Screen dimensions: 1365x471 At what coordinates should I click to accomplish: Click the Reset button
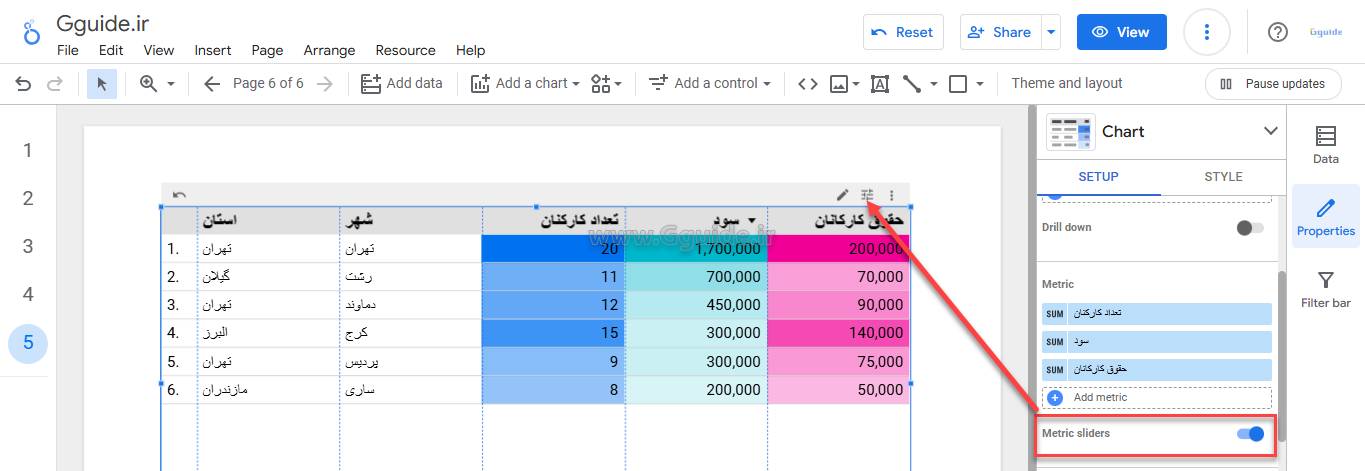pyautogui.click(x=902, y=32)
